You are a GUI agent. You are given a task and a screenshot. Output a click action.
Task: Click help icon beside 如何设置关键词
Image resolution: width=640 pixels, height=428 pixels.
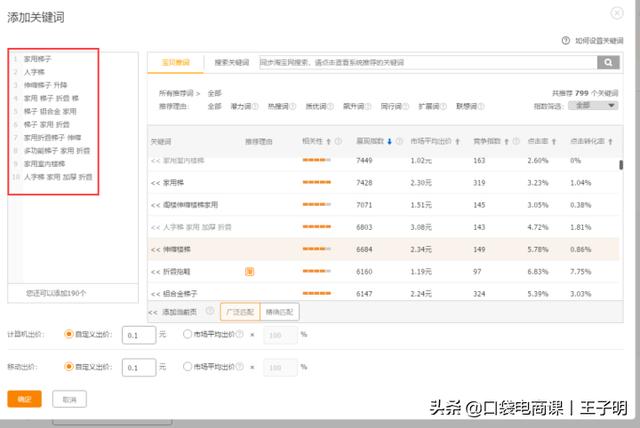[566, 40]
